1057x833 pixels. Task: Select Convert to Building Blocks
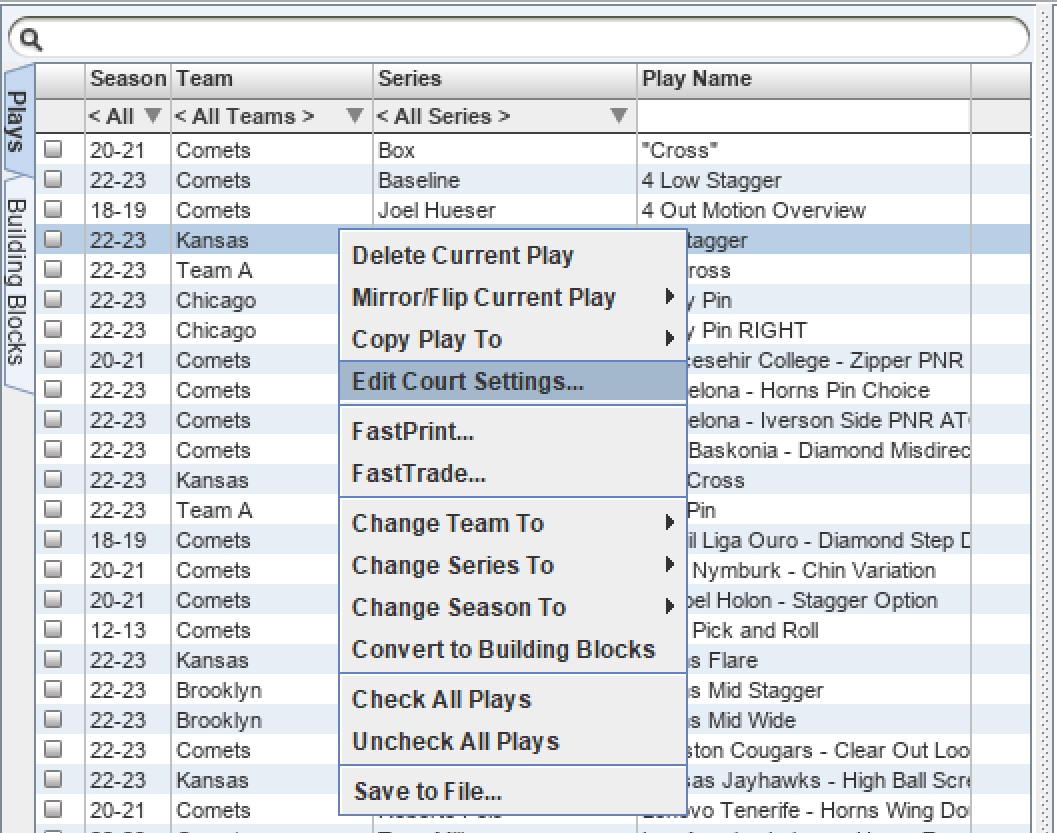(510, 649)
